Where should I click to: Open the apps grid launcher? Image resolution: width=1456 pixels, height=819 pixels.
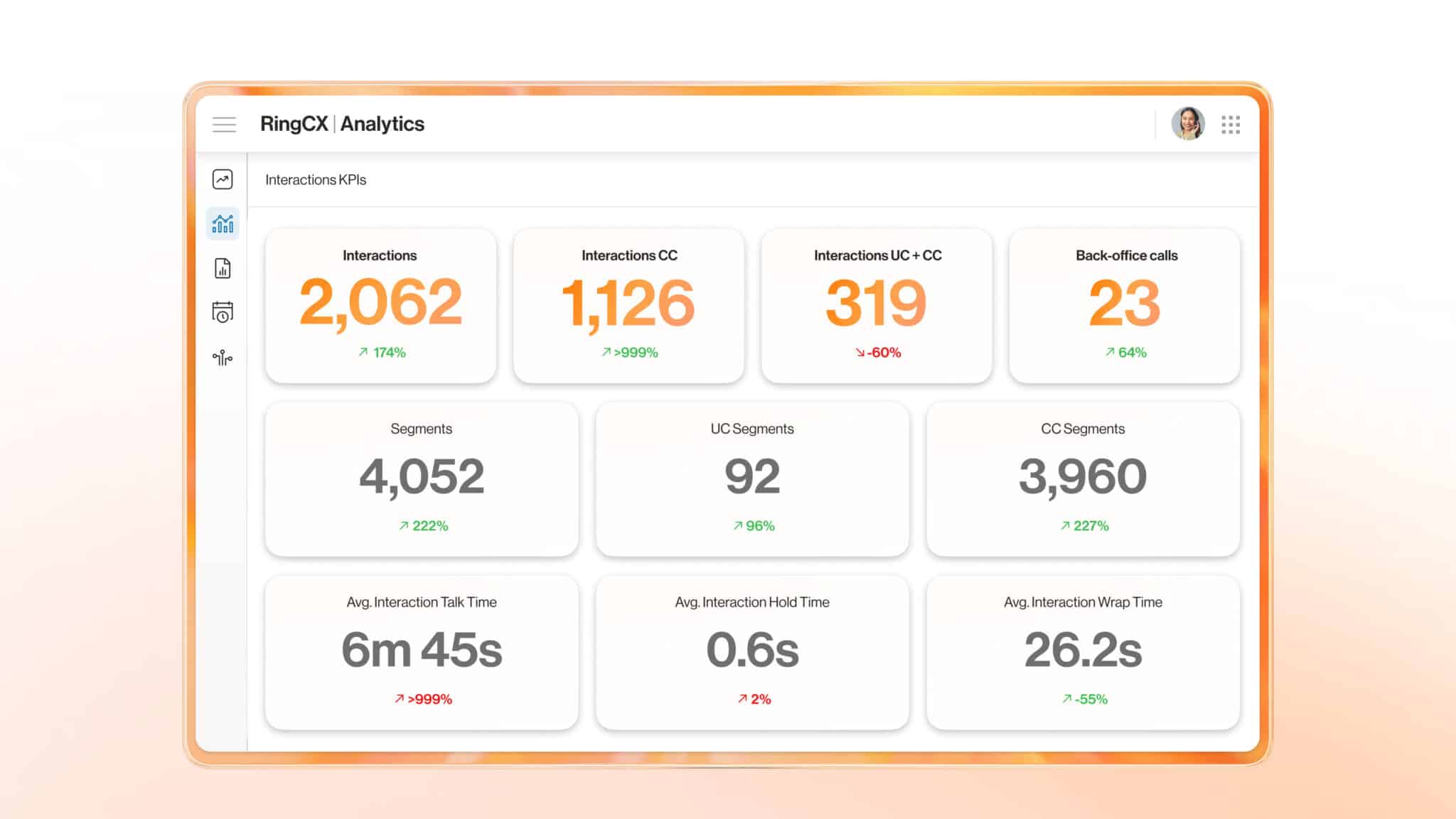tap(1231, 125)
